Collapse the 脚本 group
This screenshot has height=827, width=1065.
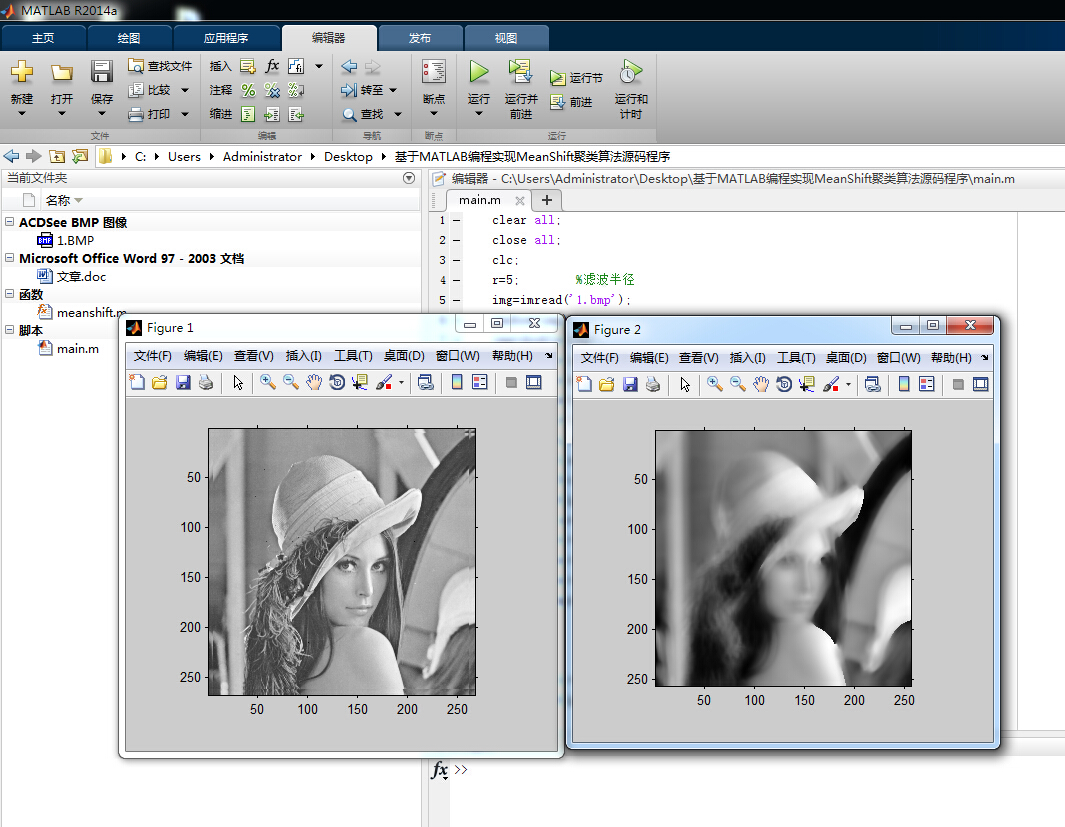[x=10, y=329]
